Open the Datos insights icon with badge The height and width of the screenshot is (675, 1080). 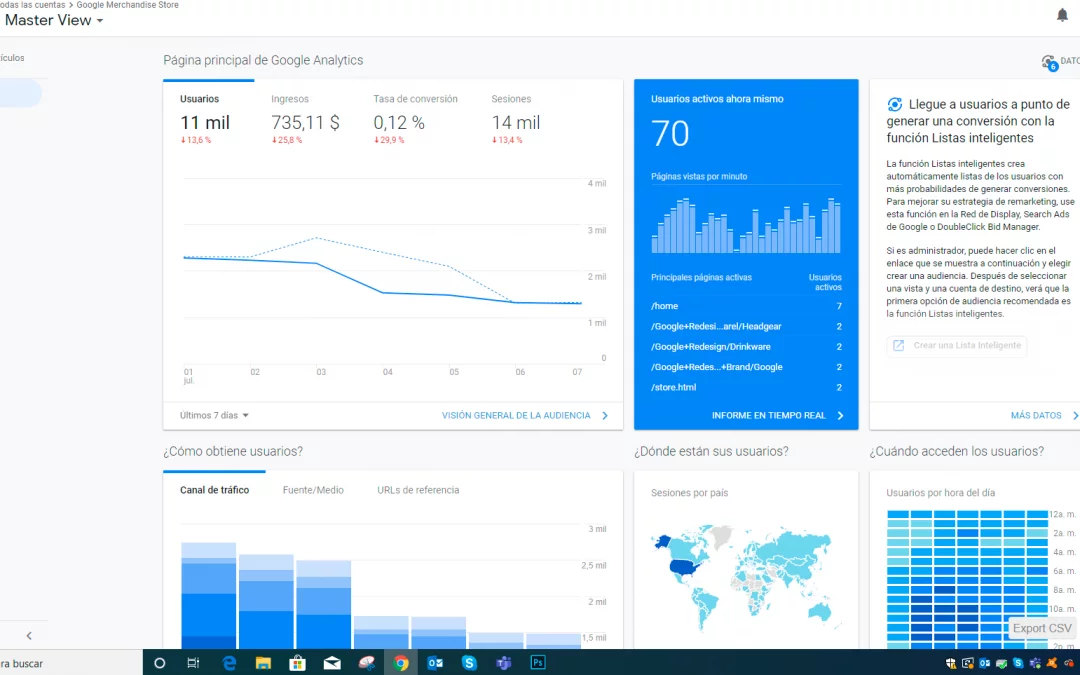pyautogui.click(x=1049, y=63)
